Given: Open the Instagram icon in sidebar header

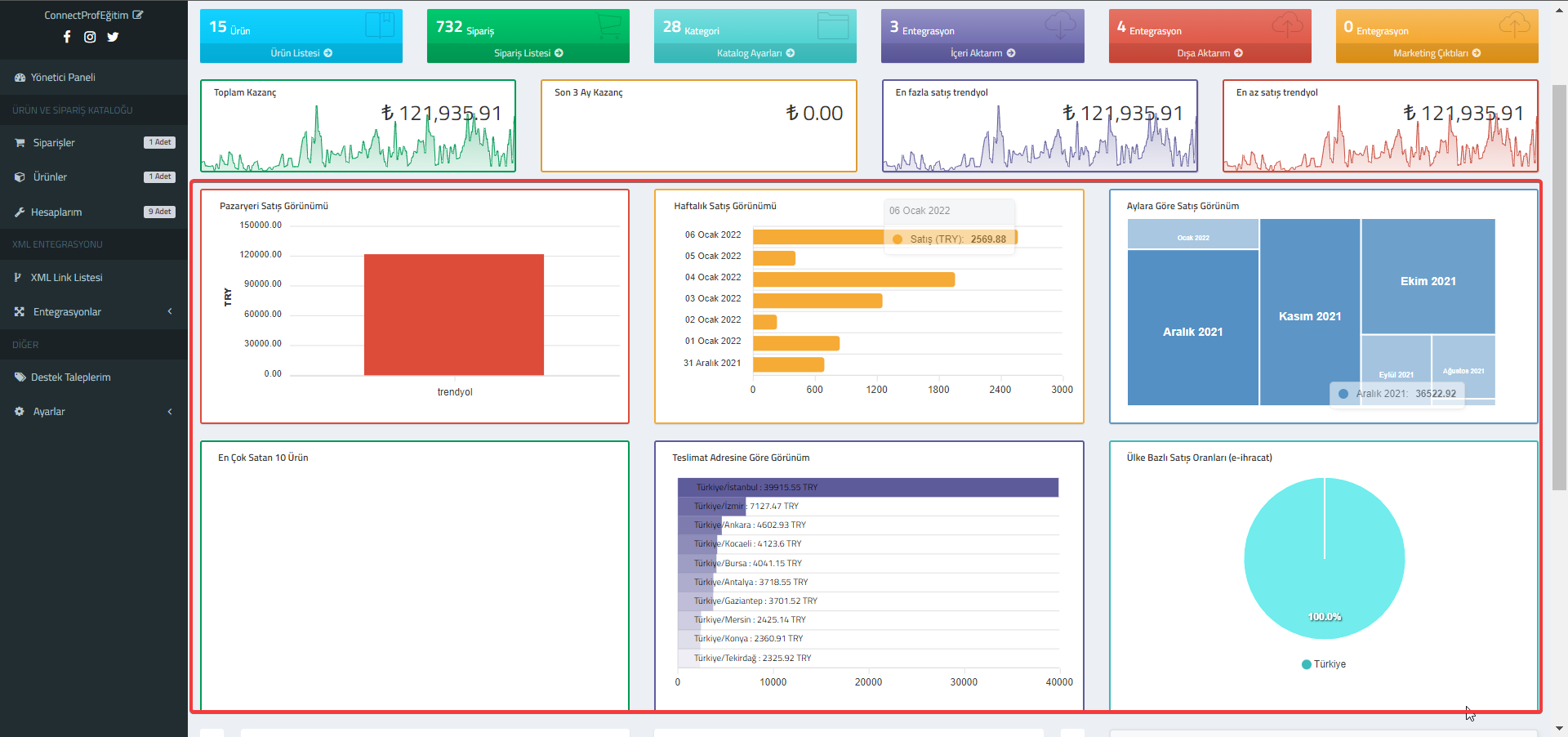Looking at the screenshot, I should (90, 37).
